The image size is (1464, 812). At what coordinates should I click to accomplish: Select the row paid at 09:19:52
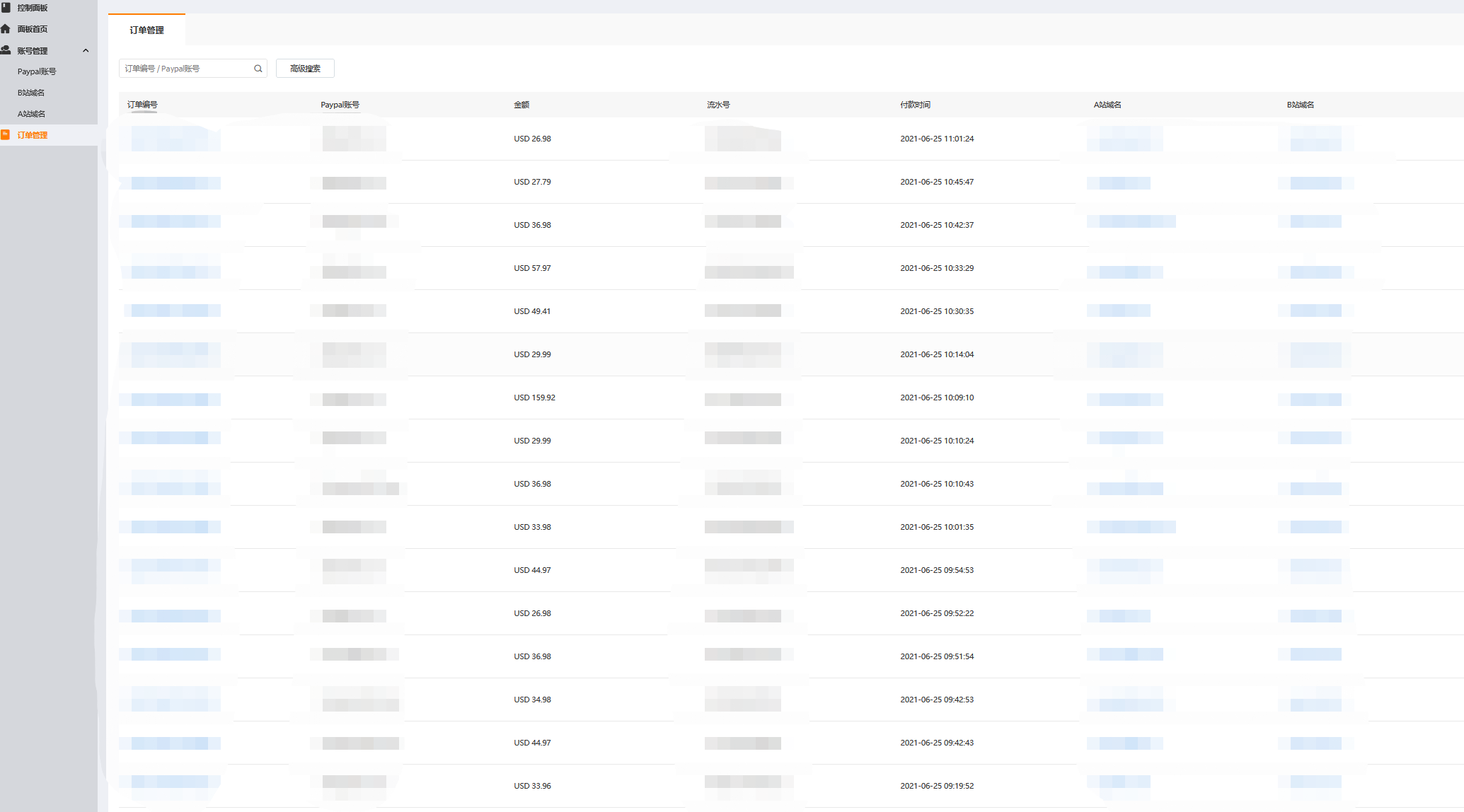[x=936, y=786]
